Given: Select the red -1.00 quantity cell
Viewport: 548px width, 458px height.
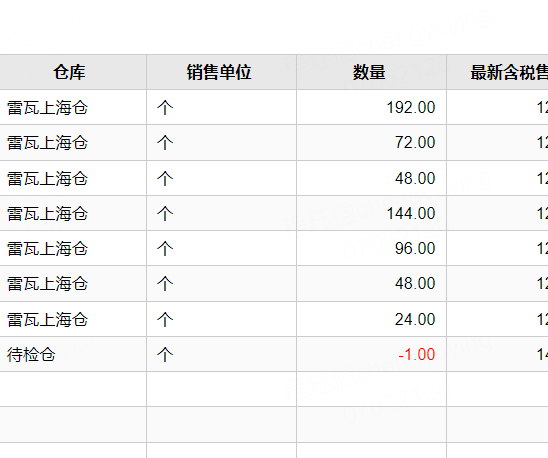Looking at the screenshot, I should pos(372,354).
